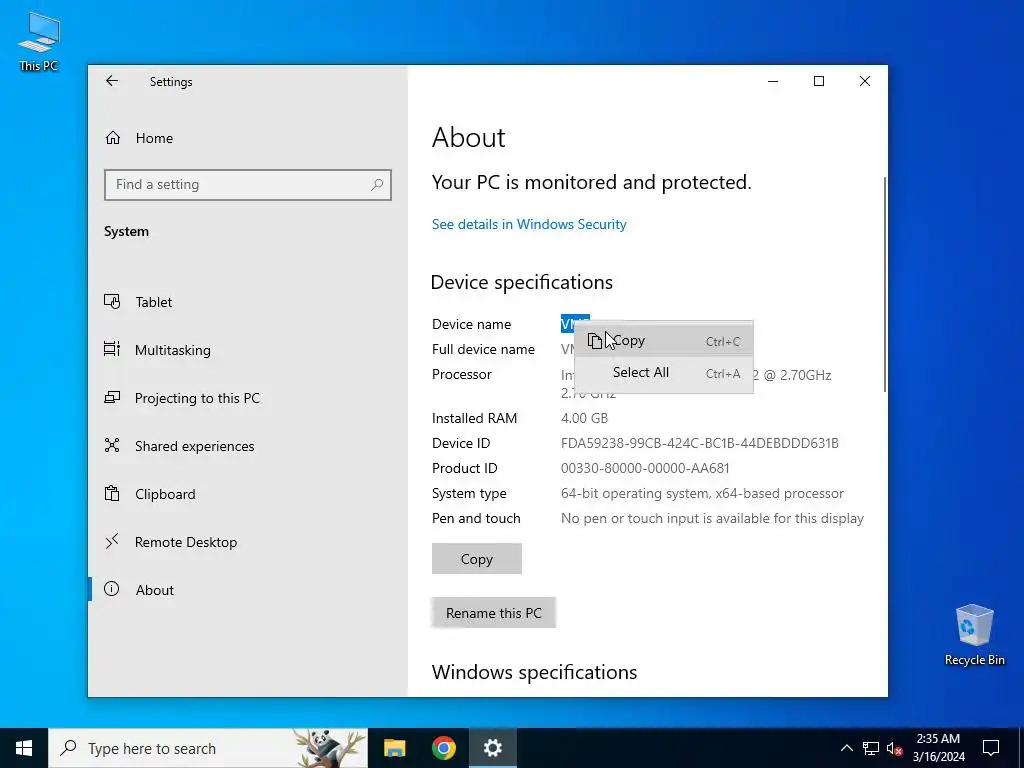Click the Device specifications heading
The height and width of the screenshot is (768, 1024).
[522, 282]
